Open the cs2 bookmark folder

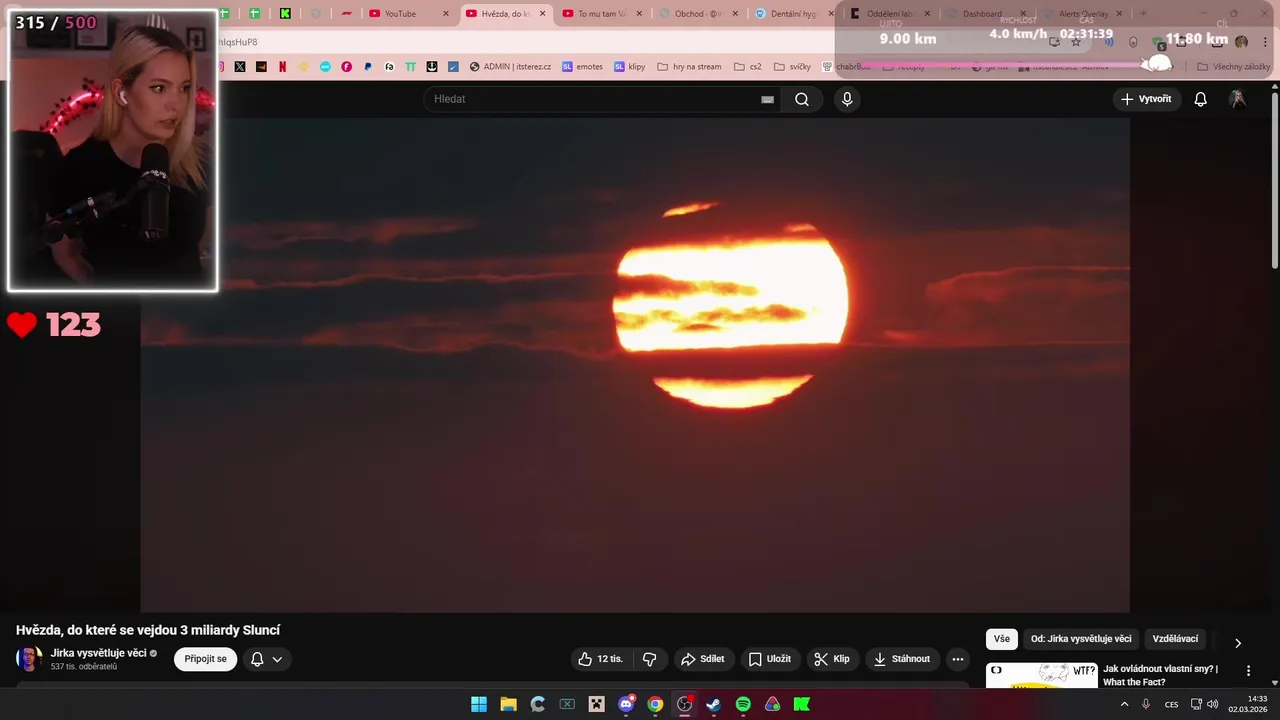pyautogui.click(x=747, y=67)
